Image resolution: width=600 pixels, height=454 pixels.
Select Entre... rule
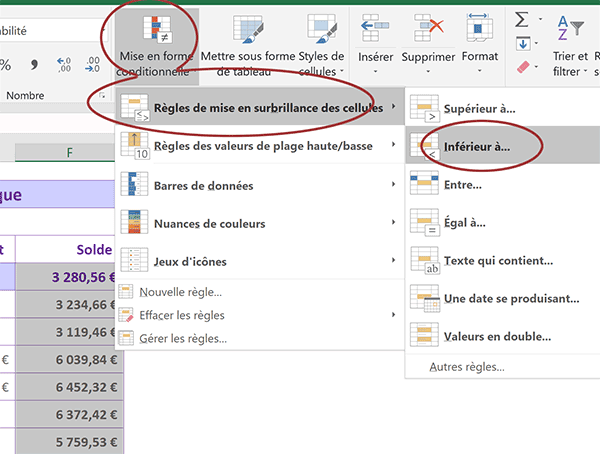point(503,185)
